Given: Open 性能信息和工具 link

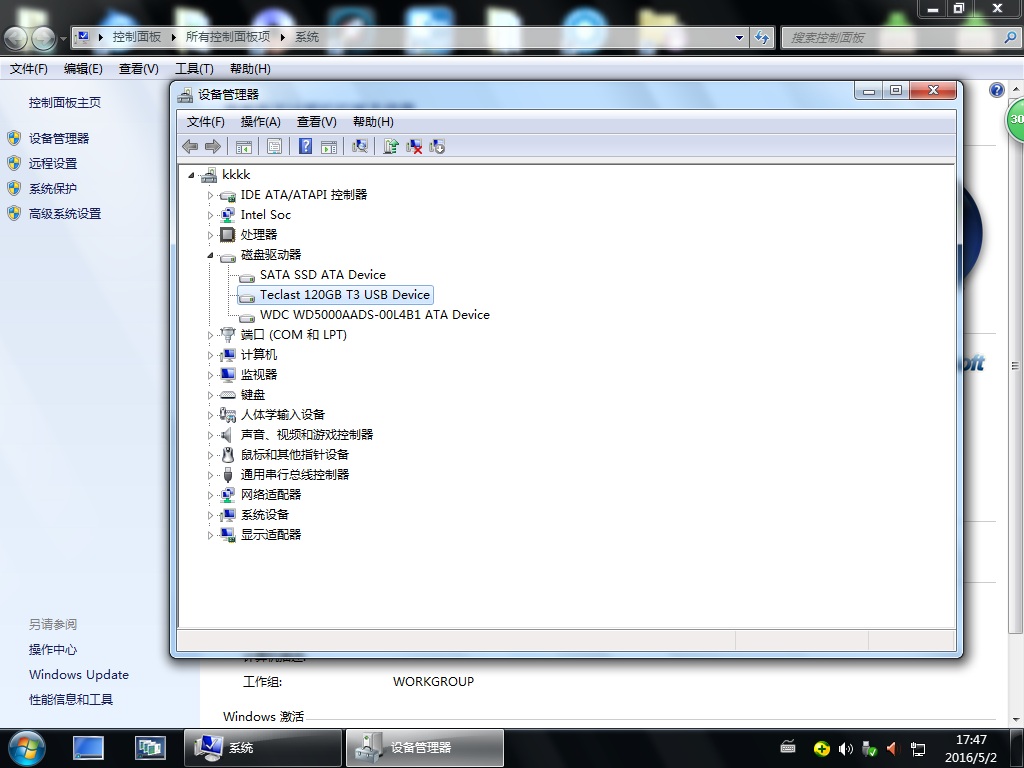Looking at the screenshot, I should click(71, 699).
